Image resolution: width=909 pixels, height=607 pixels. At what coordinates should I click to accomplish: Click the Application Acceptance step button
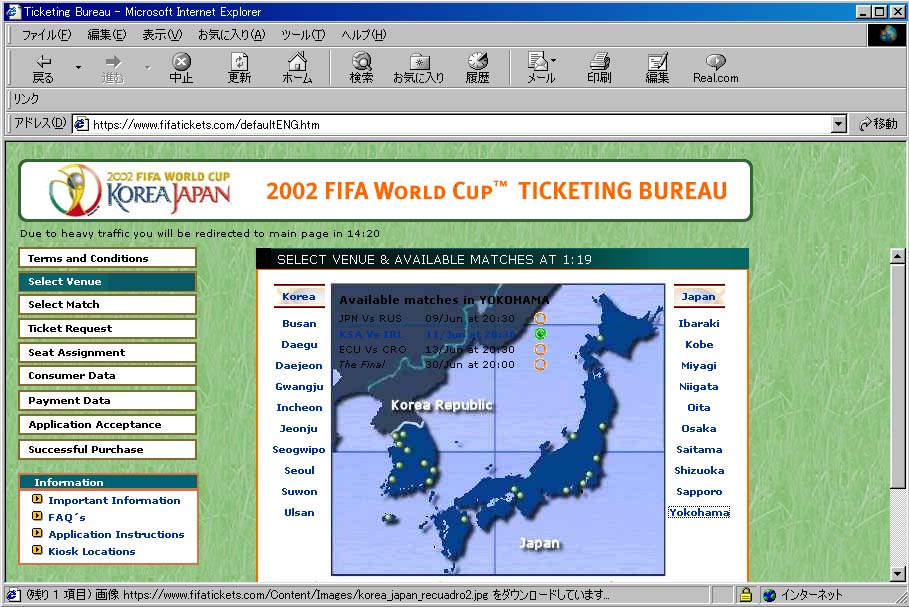coord(107,424)
